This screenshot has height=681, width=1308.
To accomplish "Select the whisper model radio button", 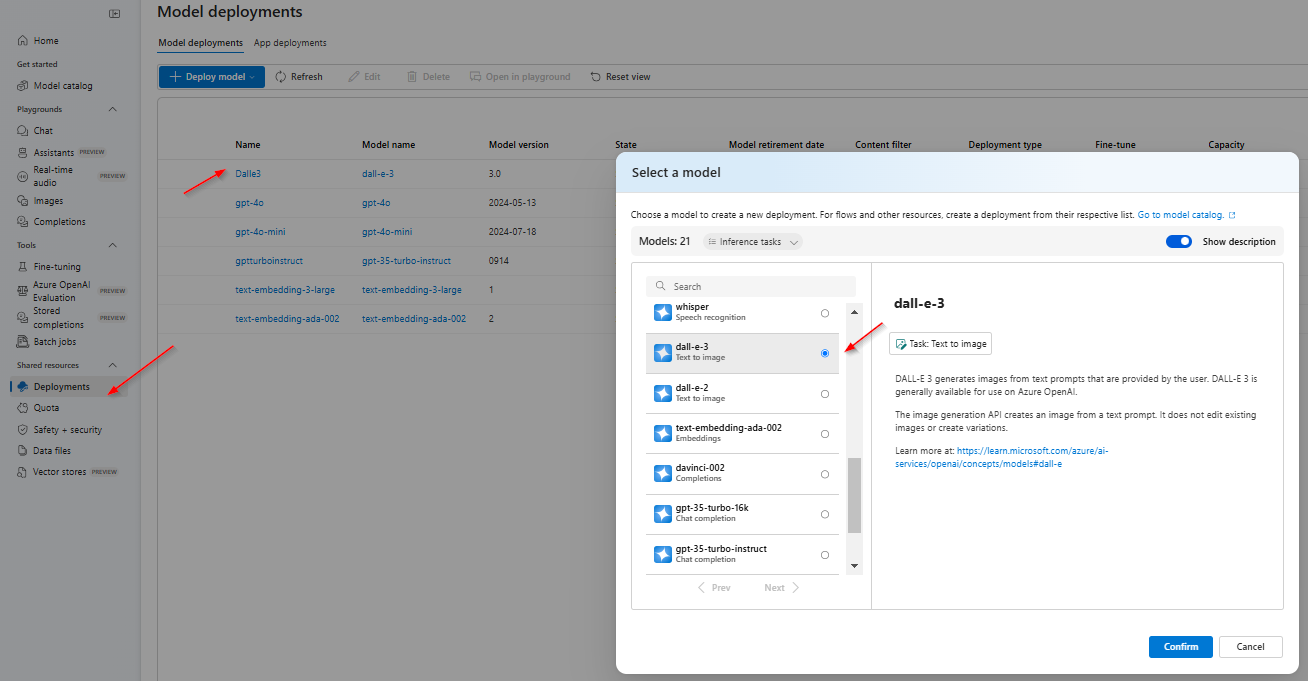I will click(824, 312).
